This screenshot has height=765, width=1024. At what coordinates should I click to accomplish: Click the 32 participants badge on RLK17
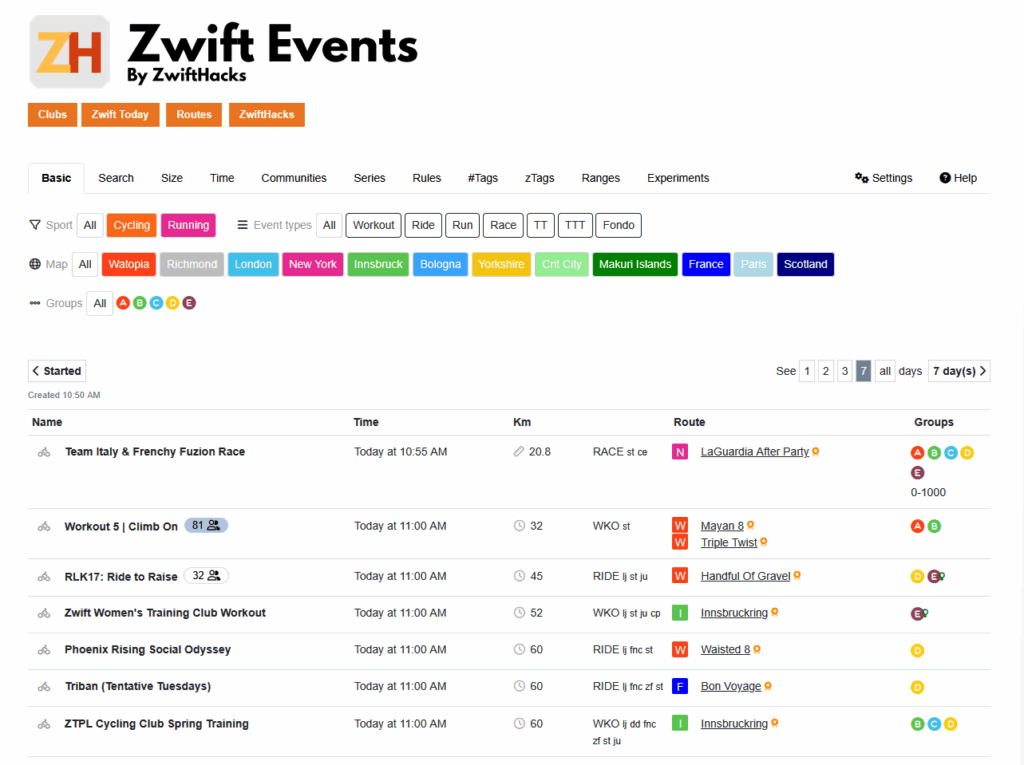[206, 576]
